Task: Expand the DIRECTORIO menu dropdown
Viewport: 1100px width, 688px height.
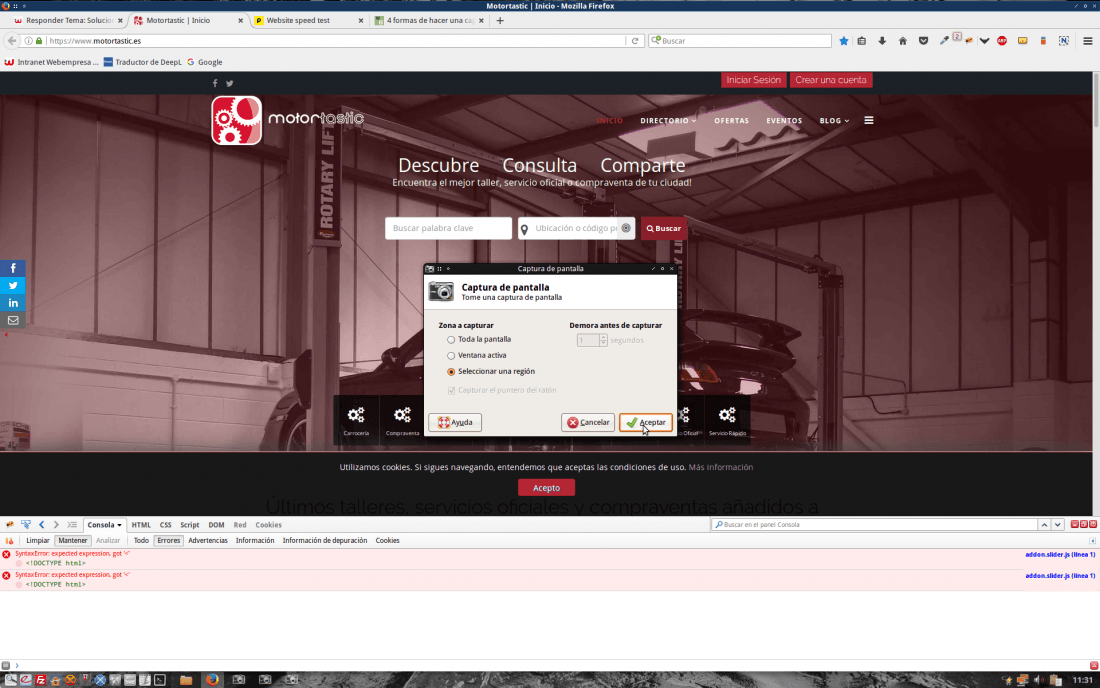Action: [668, 121]
